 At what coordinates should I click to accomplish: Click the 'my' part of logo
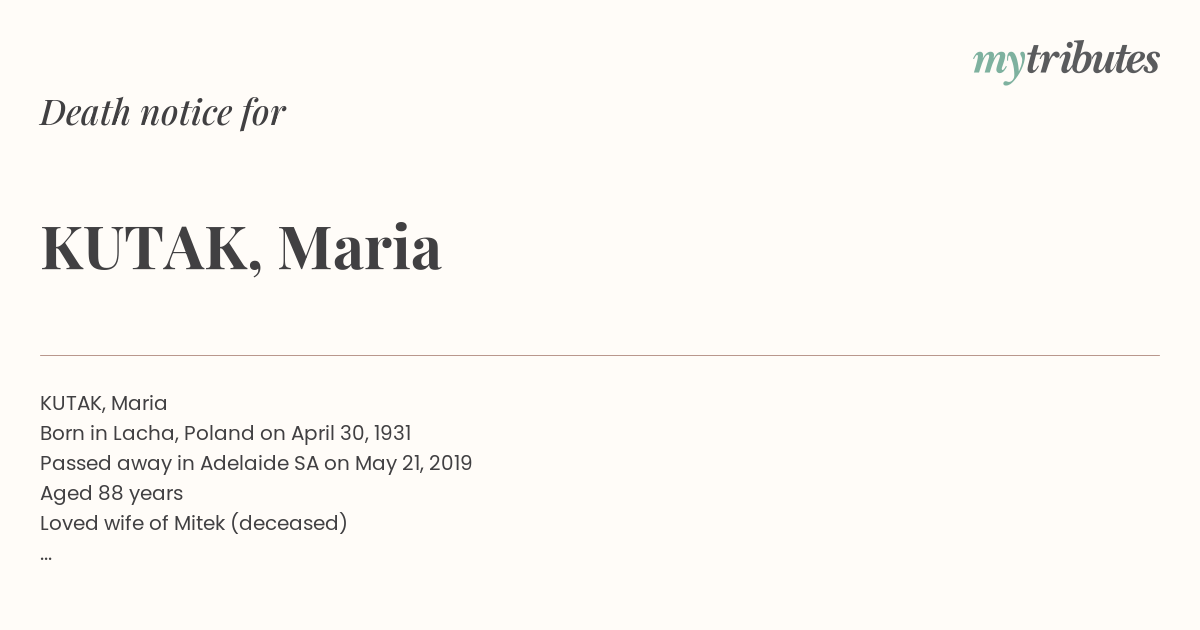[x=999, y=64]
